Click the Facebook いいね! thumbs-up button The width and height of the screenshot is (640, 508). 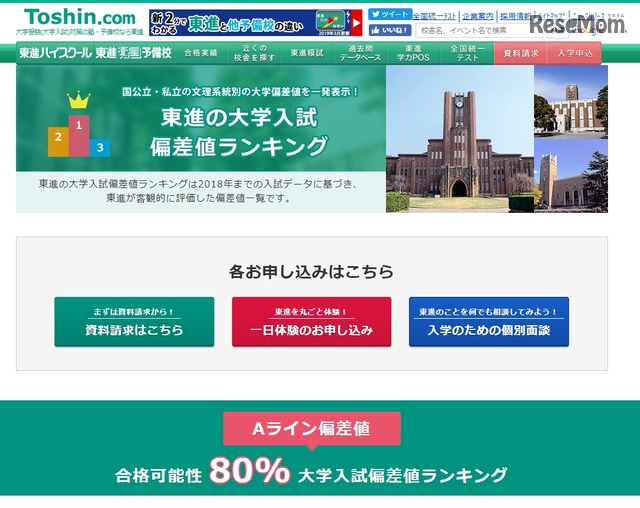tap(390, 30)
